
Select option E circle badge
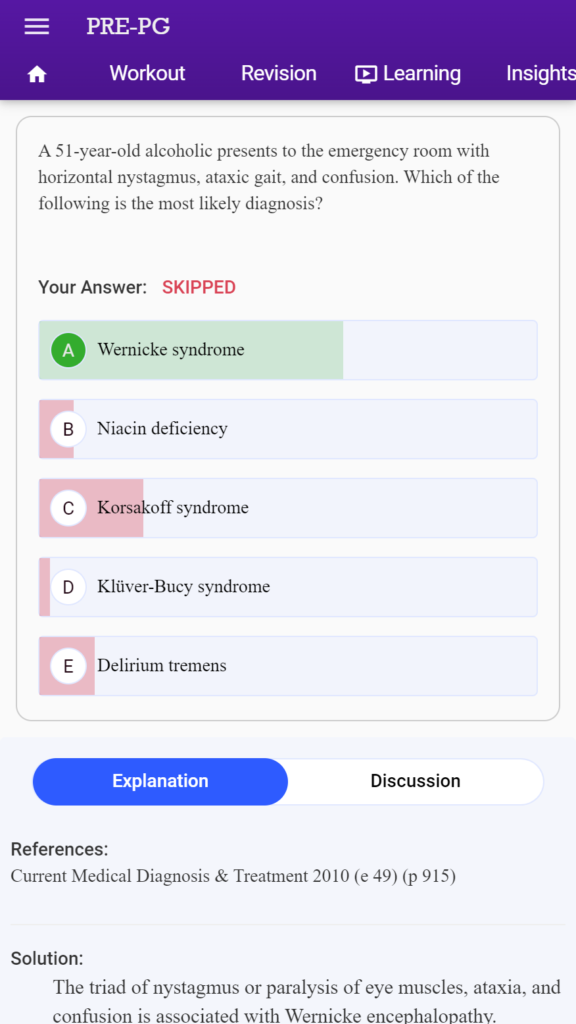(69, 666)
